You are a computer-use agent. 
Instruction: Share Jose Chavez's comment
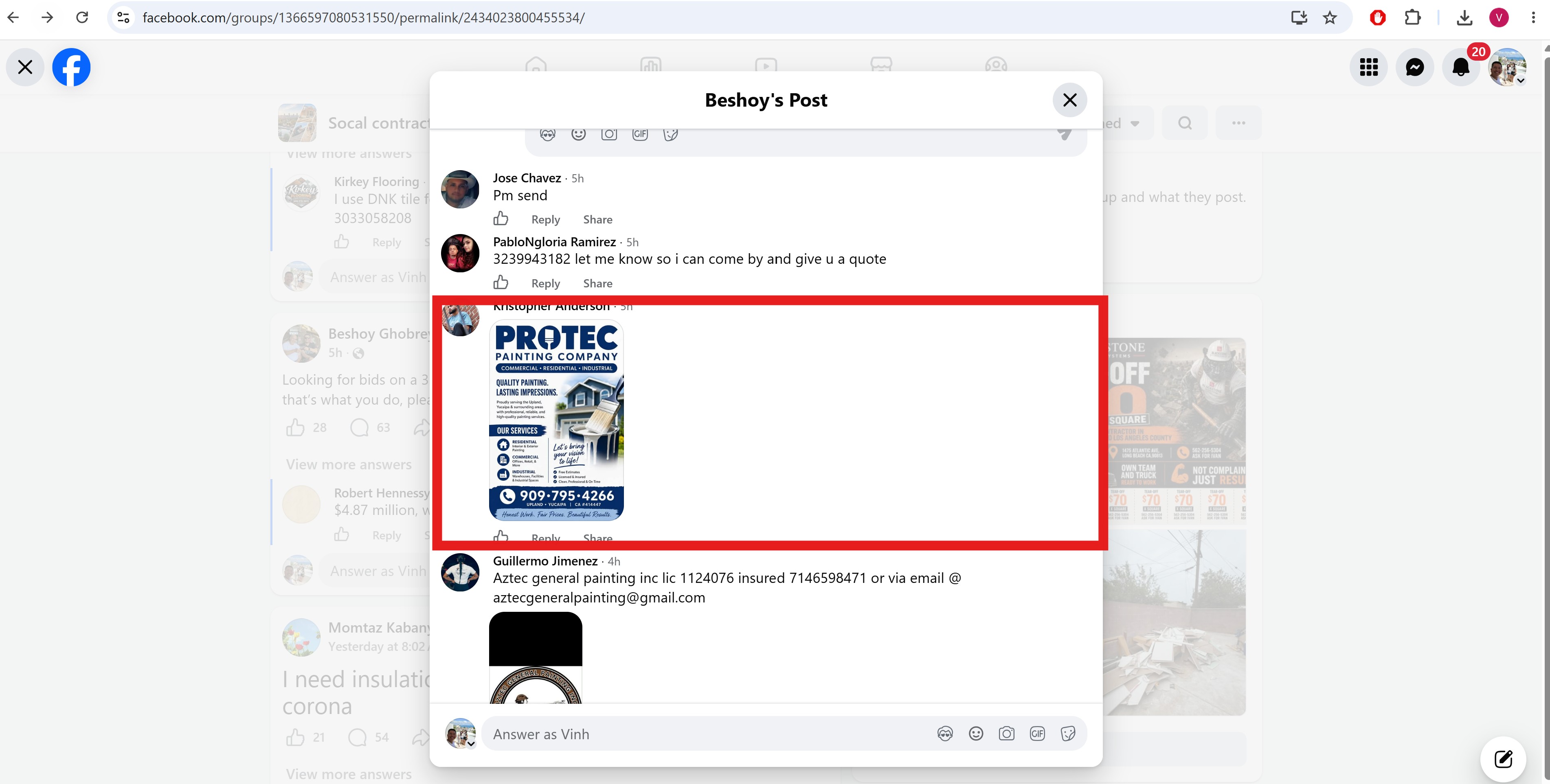(x=597, y=219)
